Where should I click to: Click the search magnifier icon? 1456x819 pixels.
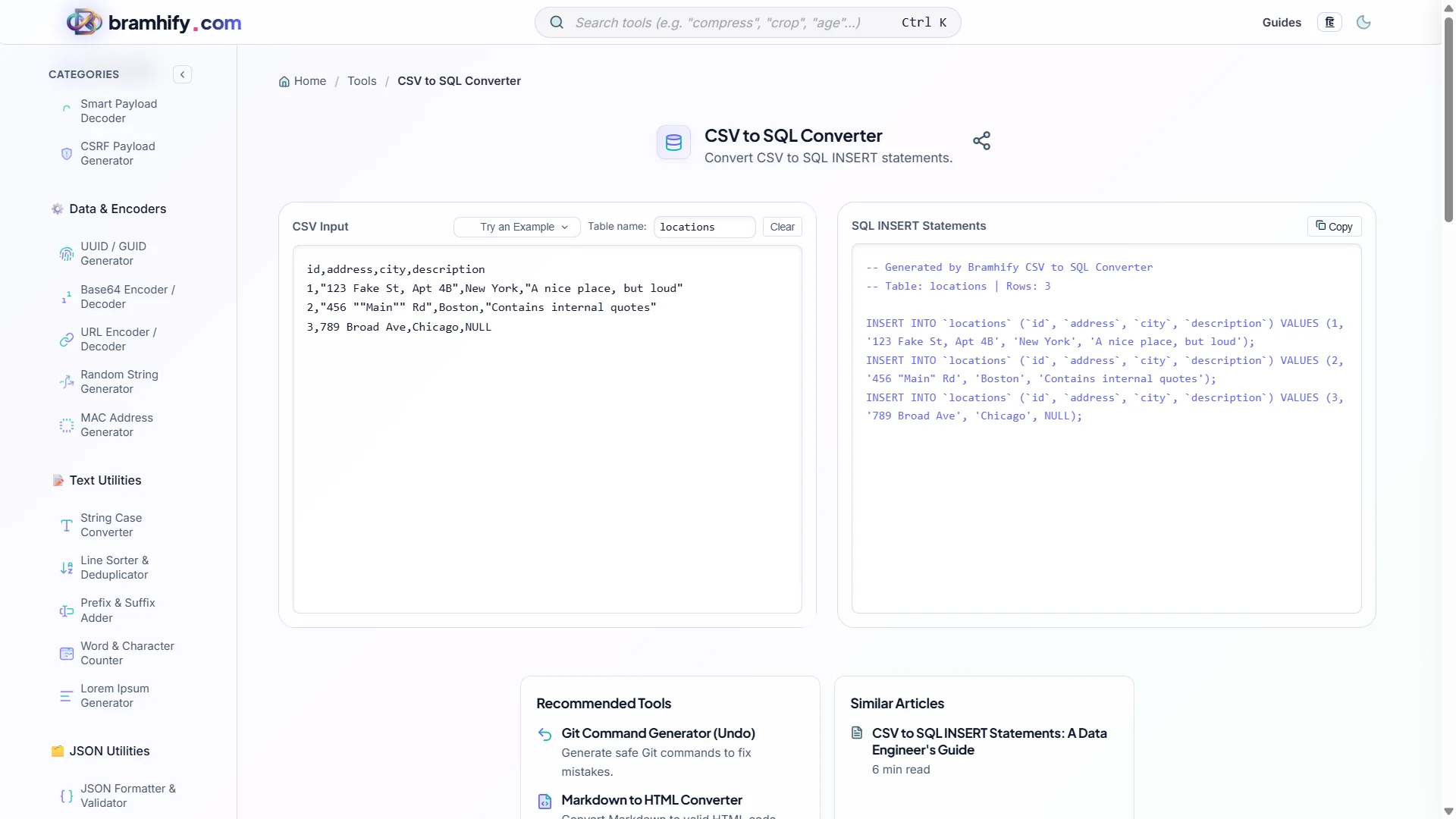tap(557, 23)
